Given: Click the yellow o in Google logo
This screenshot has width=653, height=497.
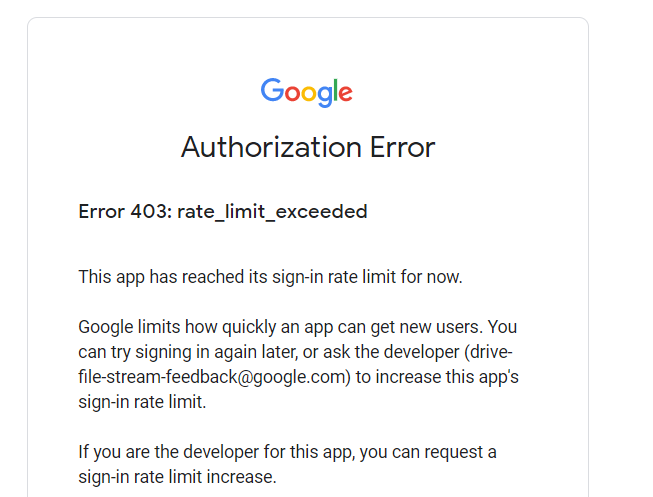Looking at the screenshot, I should 309,94.
